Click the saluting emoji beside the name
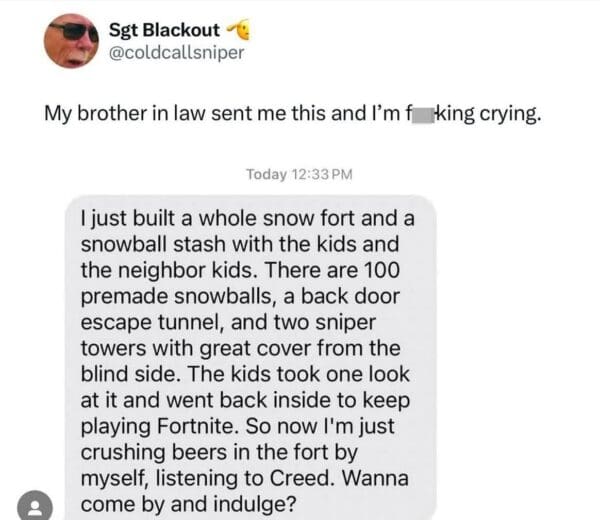The height and width of the screenshot is (520, 600). 238,30
